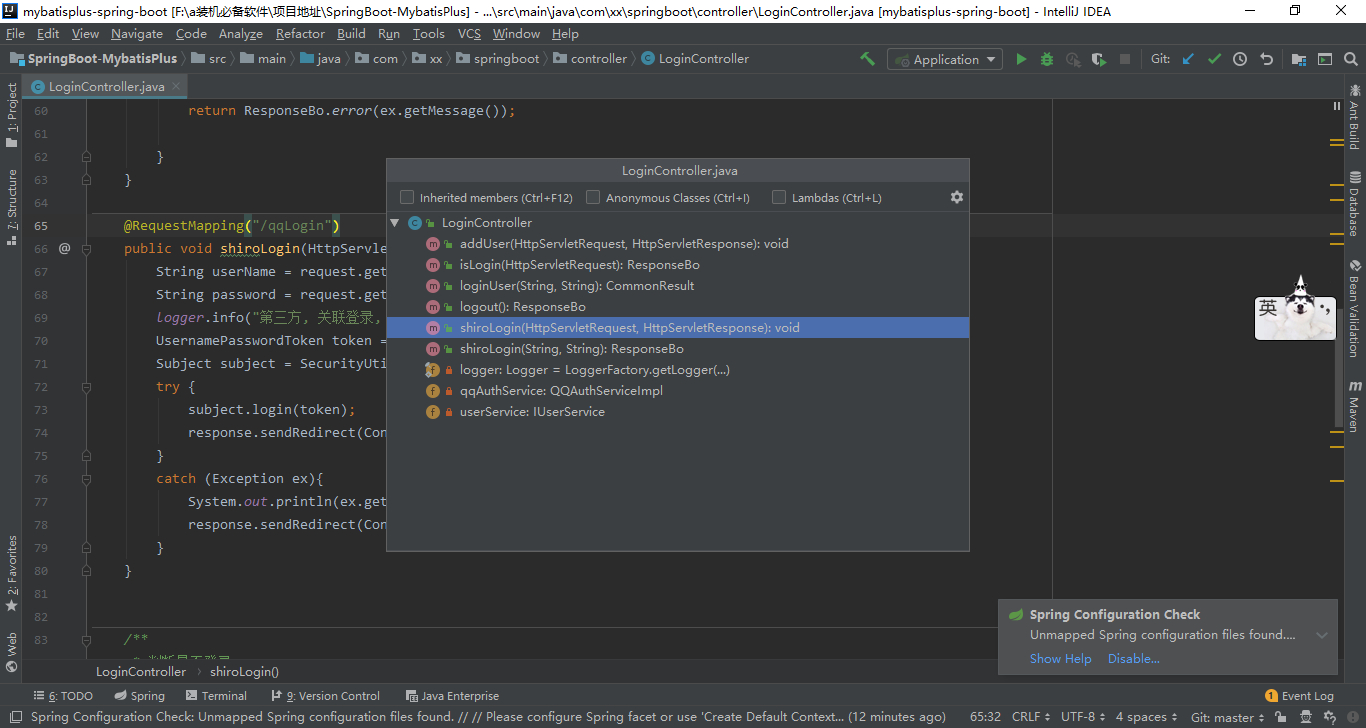The width and height of the screenshot is (1366, 728).
Task: Click the Hector inspector icon in status bar
Action: 1306,717
